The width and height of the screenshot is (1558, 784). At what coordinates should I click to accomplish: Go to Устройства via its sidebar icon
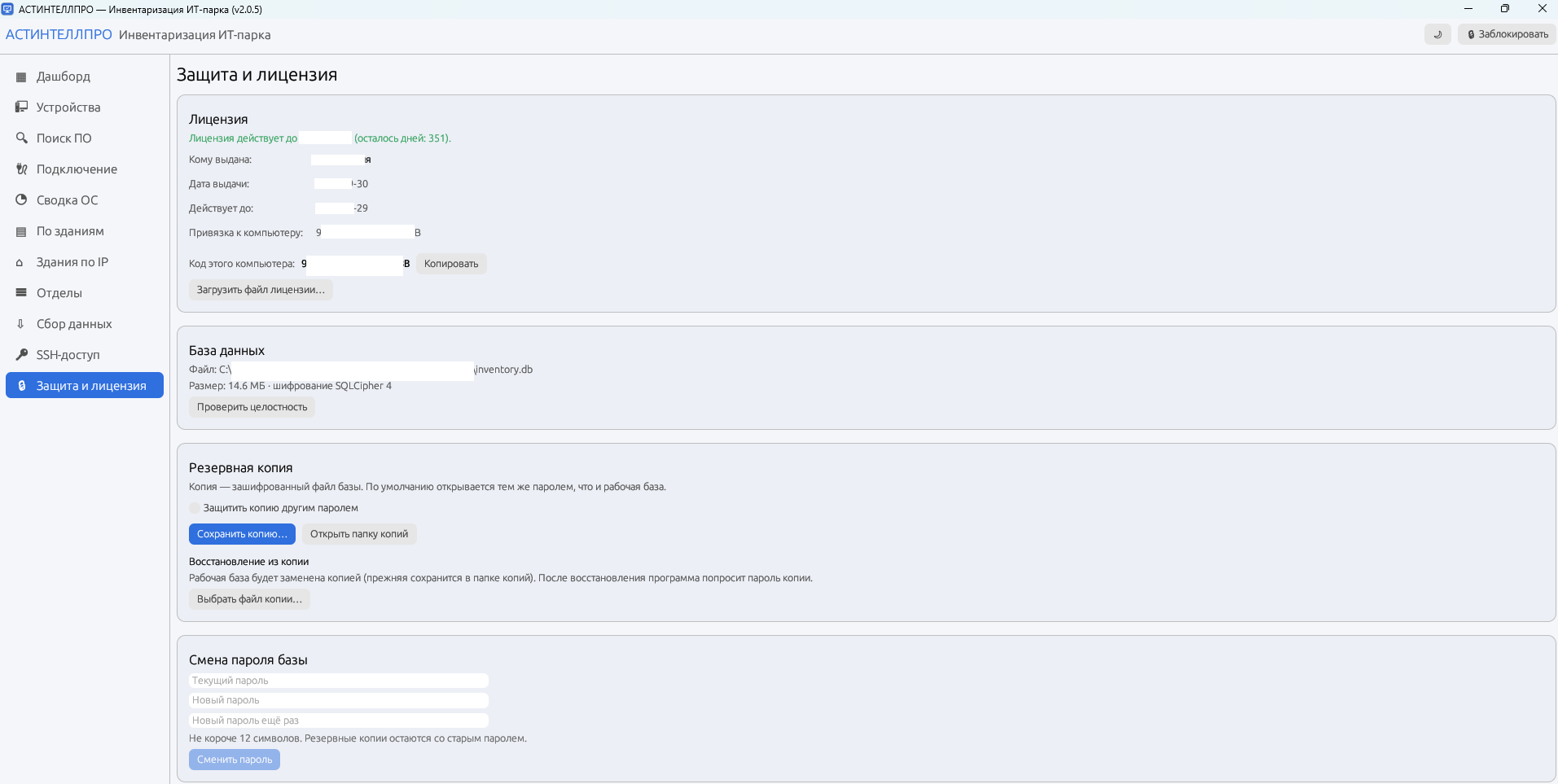click(21, 107)
